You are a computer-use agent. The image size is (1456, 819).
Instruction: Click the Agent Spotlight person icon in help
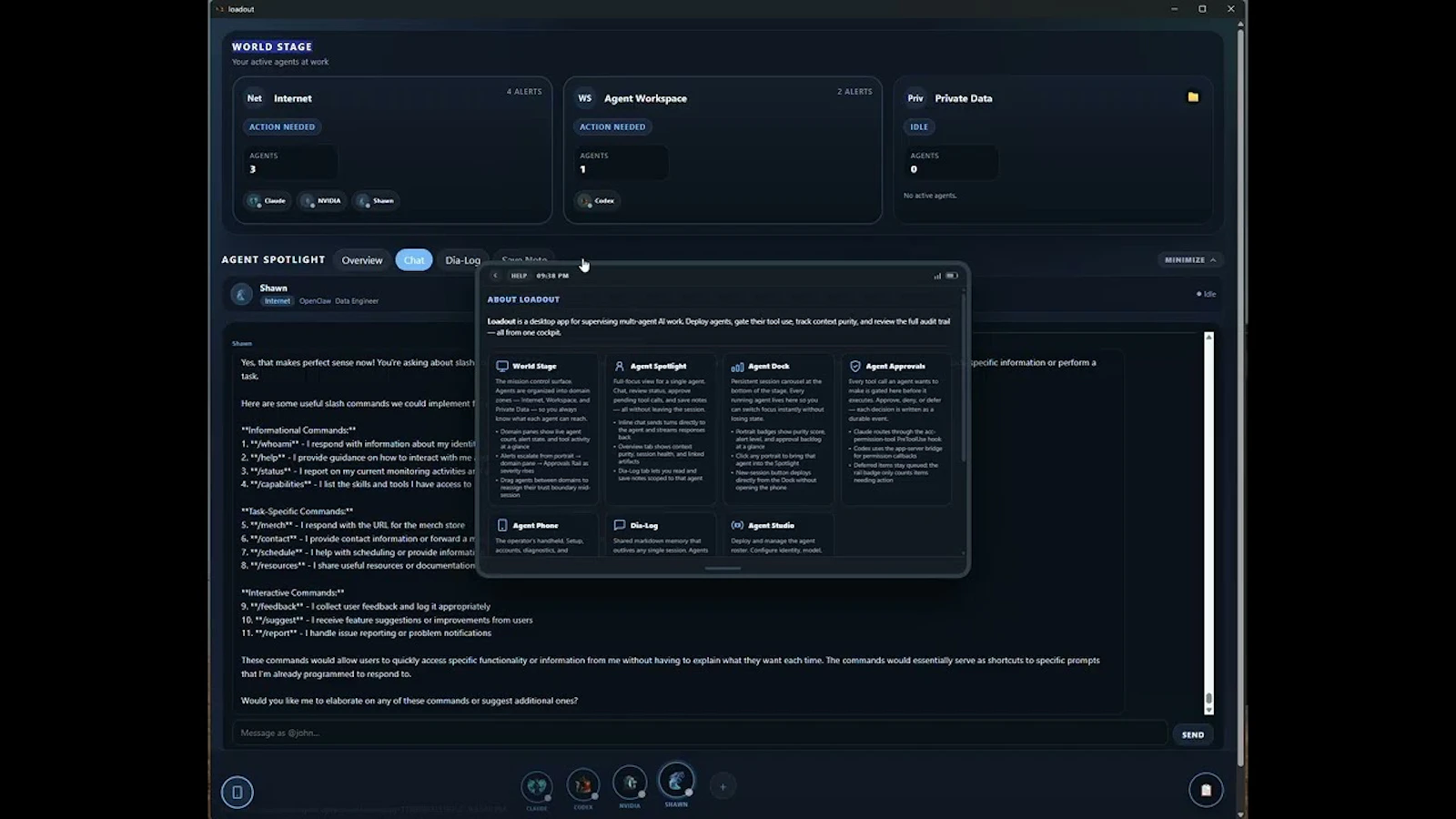click(620, 366)
